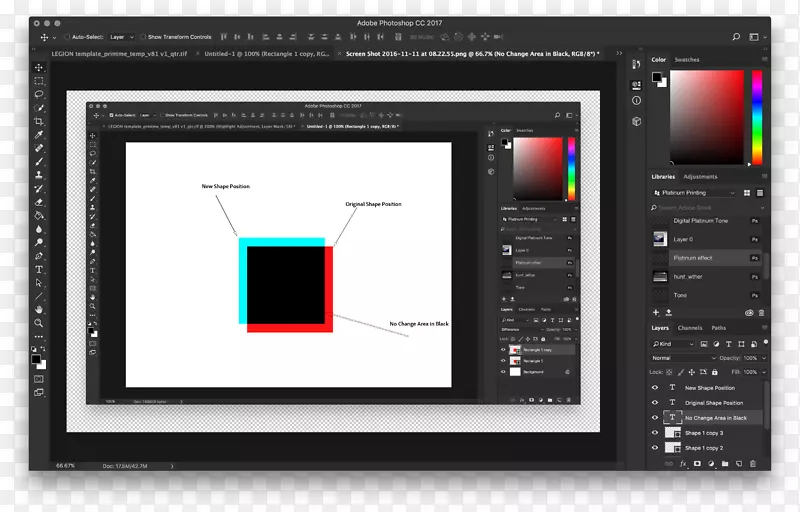Switch to the Channels tab

(x=690, y=328)
